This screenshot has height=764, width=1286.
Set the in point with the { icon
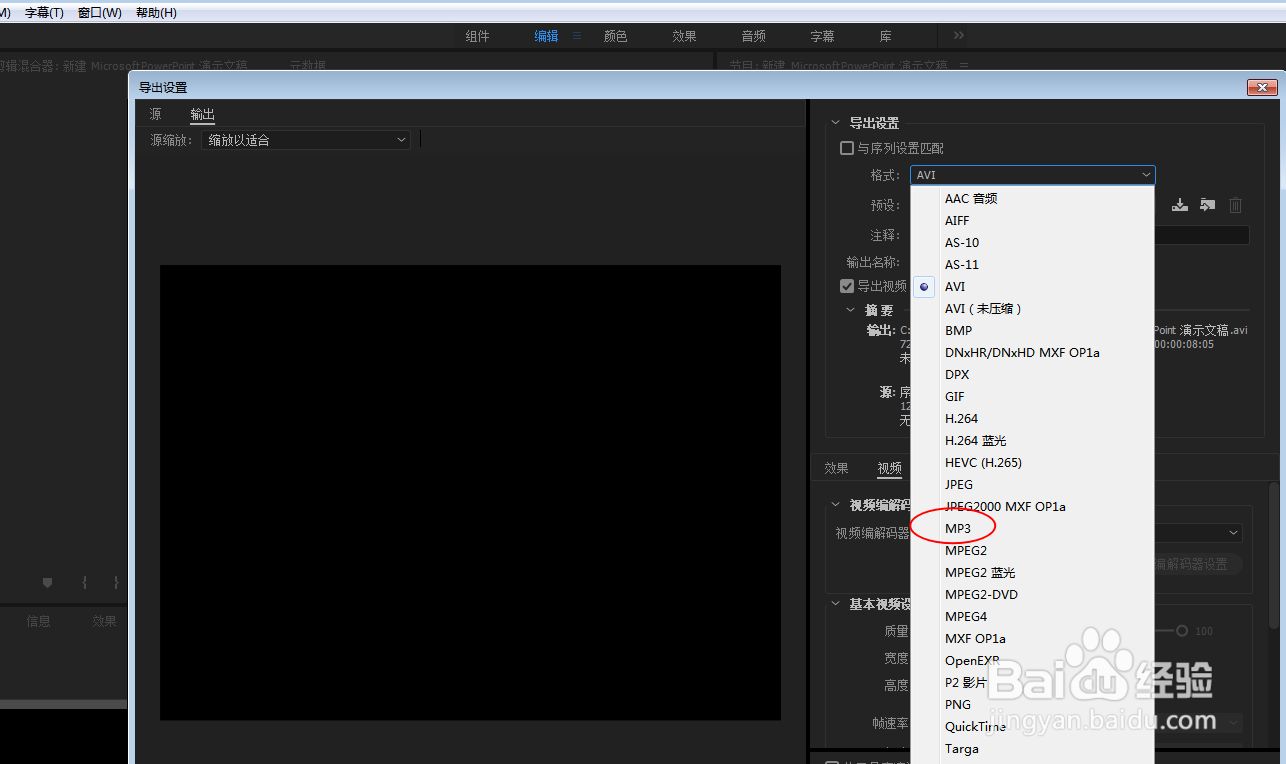click(84, 581)
